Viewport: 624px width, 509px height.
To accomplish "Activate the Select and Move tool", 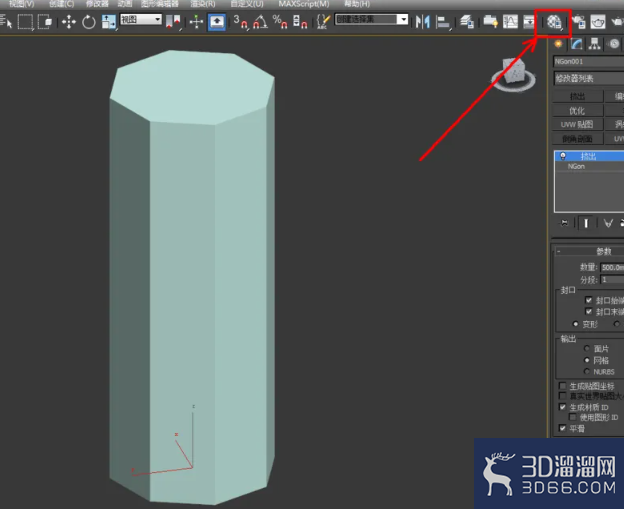I will tap(68, 21).
